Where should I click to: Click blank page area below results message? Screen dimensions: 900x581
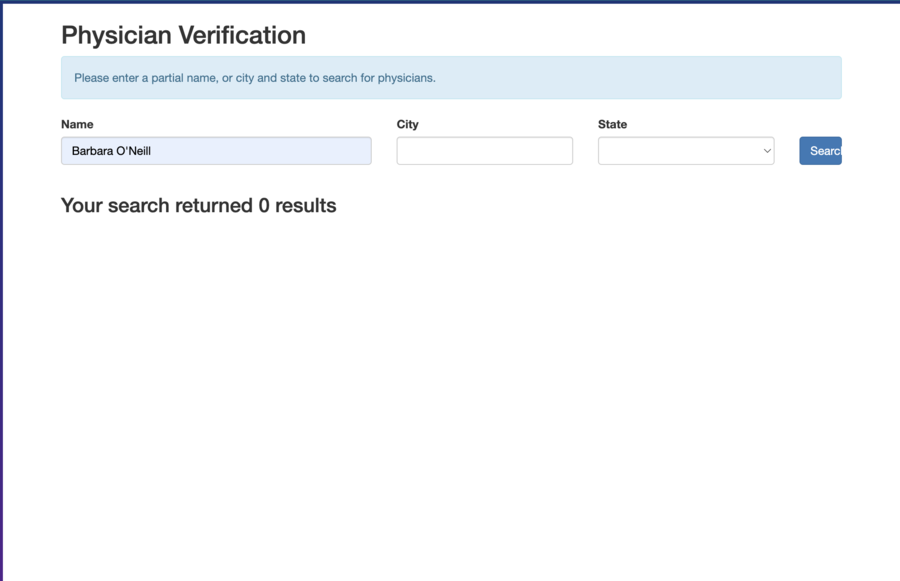[x=450, y=400]
